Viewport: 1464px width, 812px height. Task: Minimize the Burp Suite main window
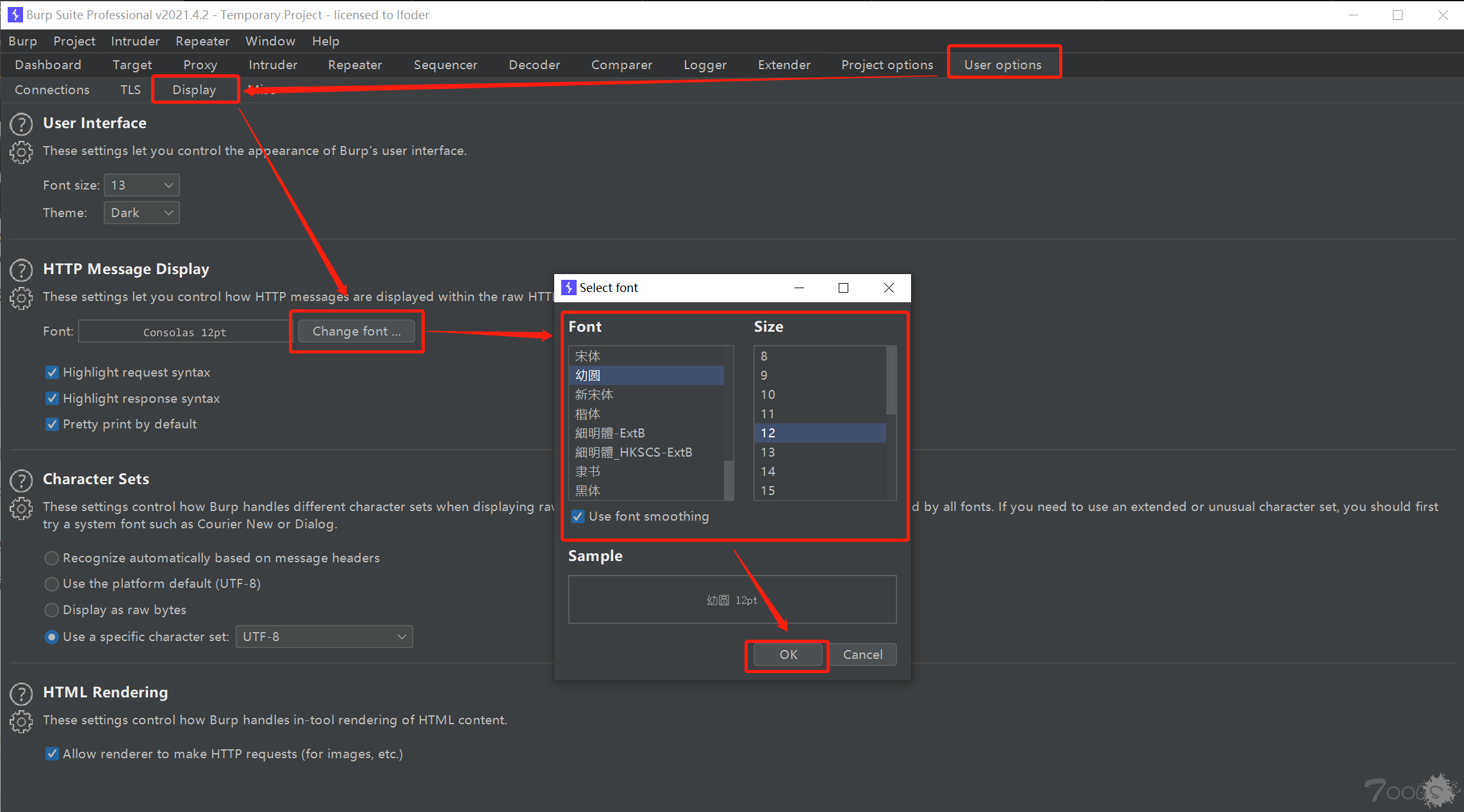1353,15
